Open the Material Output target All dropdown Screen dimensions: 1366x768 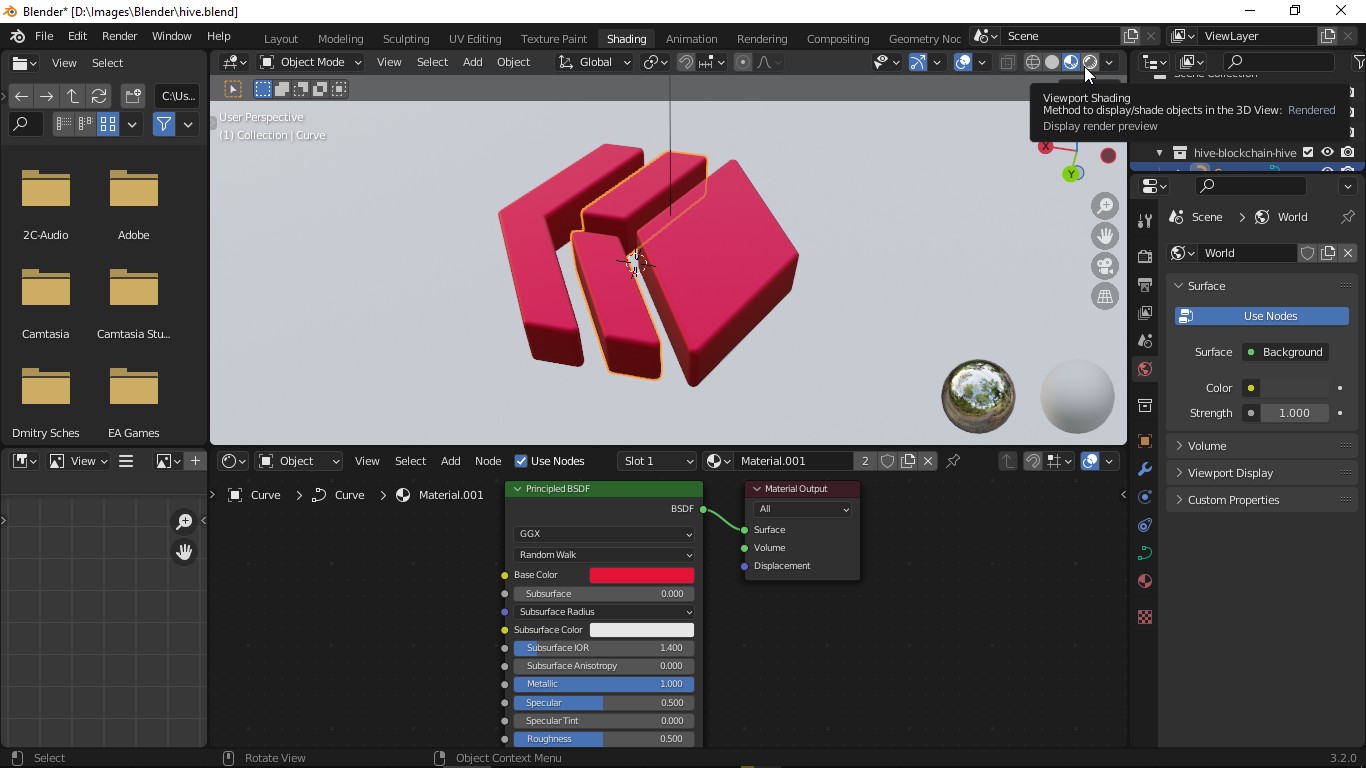803,509
